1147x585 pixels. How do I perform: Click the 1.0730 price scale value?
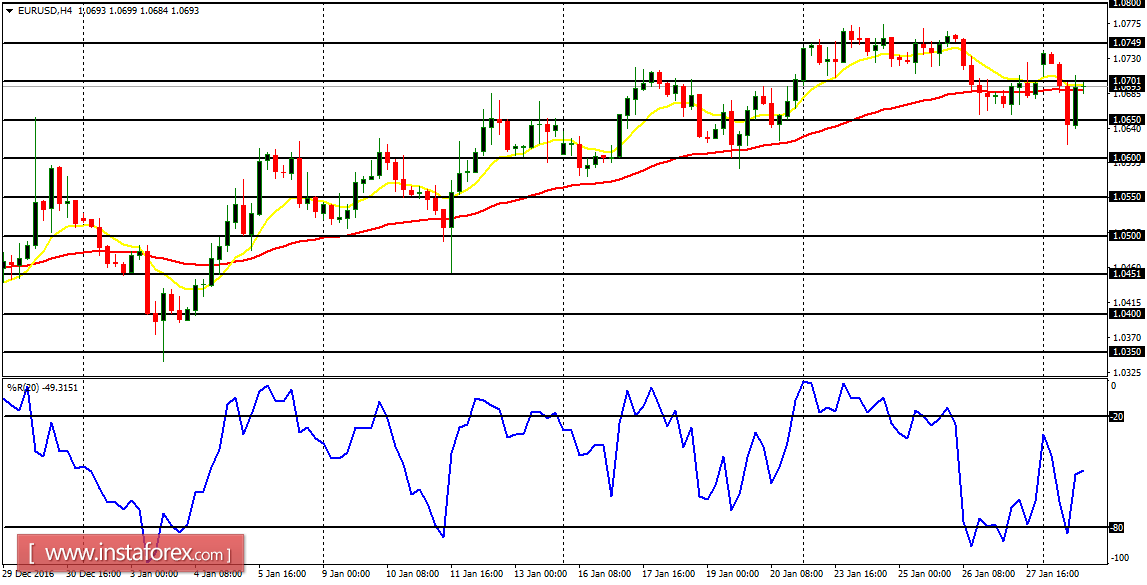(x=1125, y=58)
